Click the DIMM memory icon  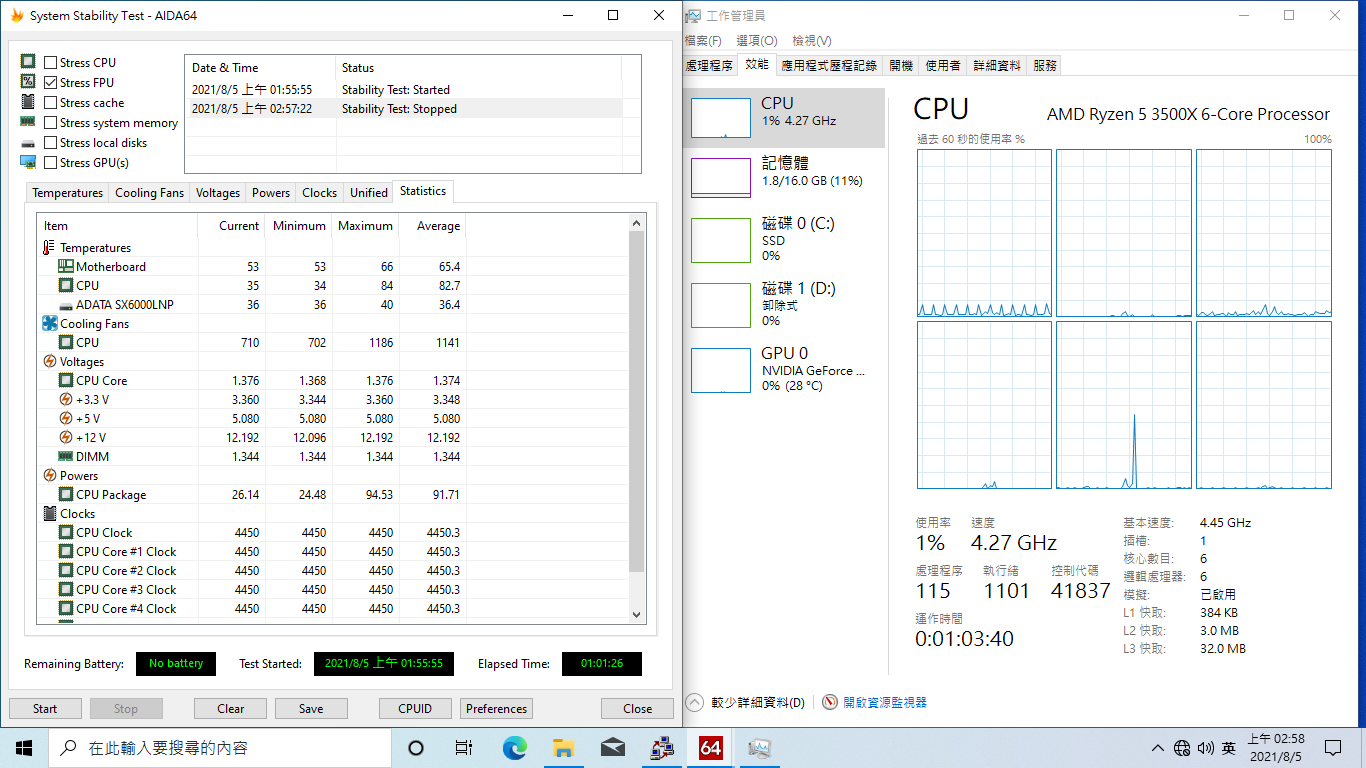click(66, 456)
